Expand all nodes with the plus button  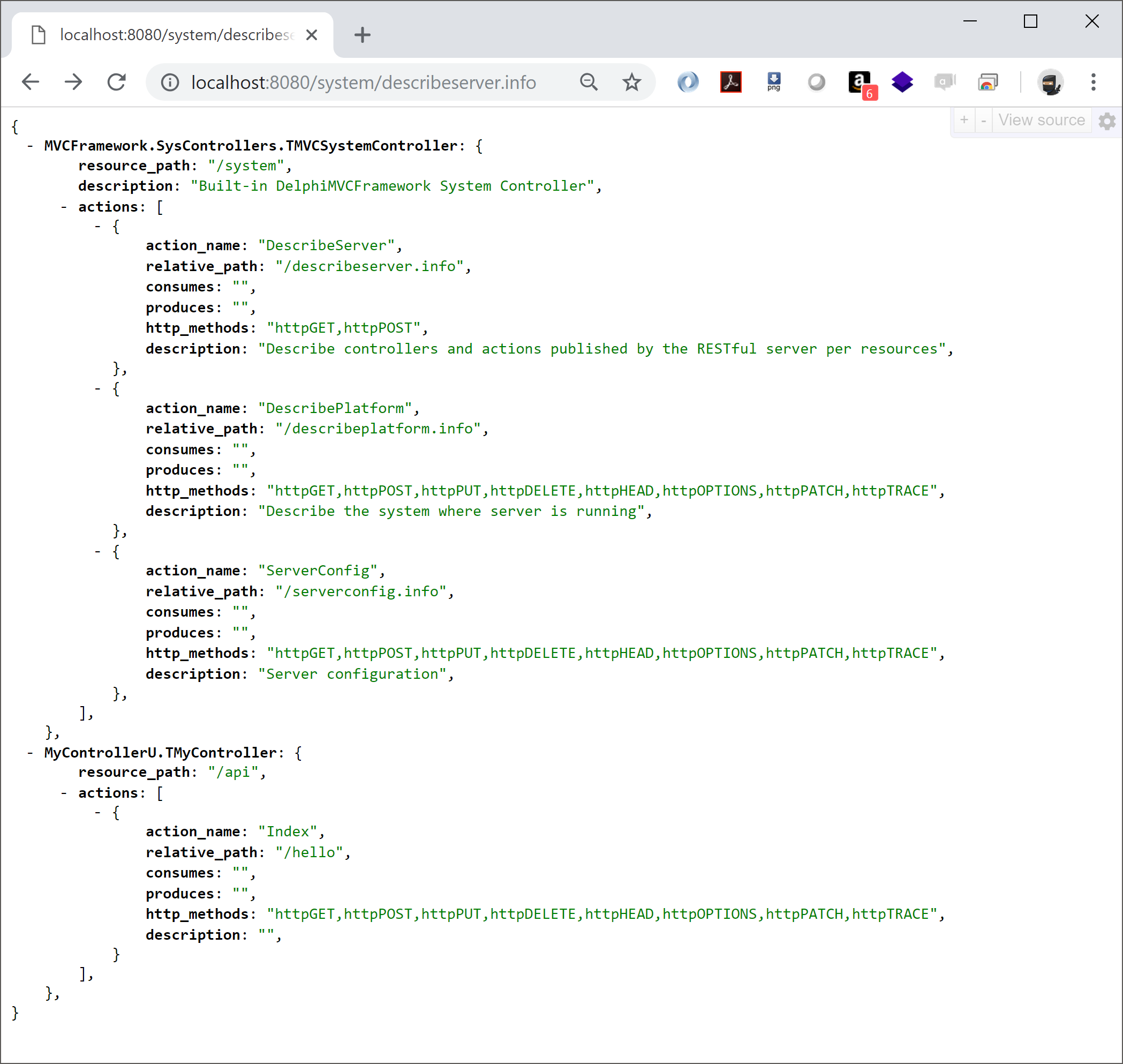tap(964, 120)
